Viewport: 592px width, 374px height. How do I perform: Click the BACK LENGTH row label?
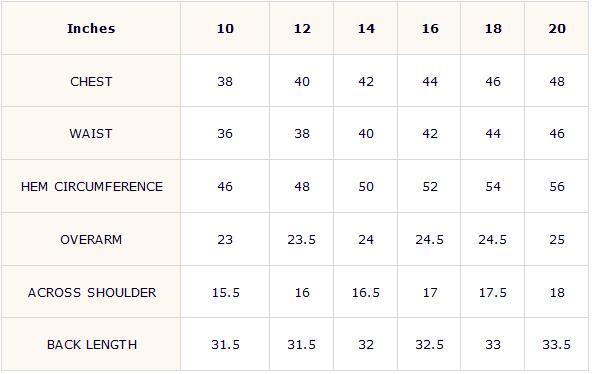pyautogui.click(x=92, y=345)
